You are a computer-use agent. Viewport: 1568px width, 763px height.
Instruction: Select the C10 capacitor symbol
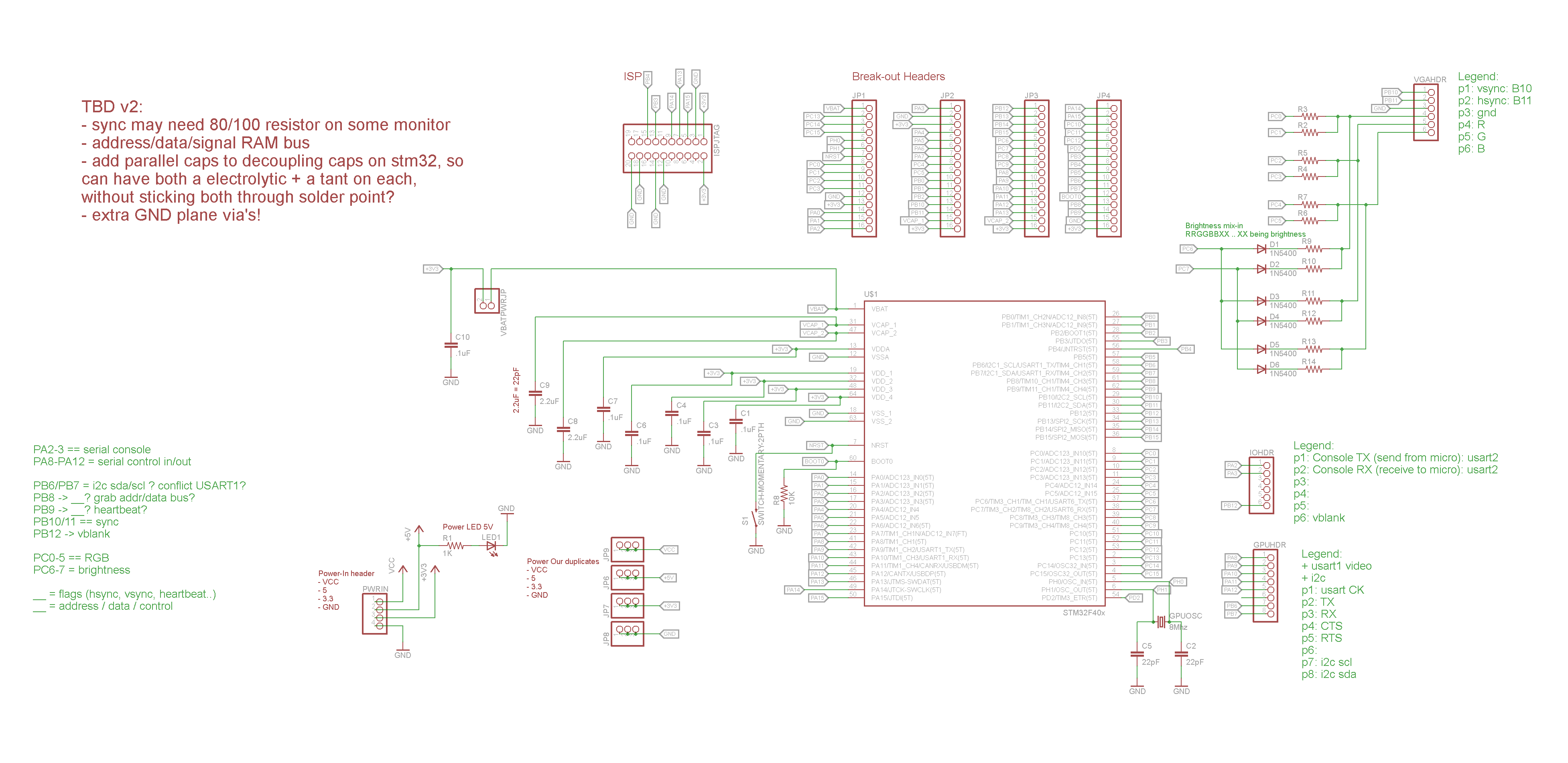click(x=451, y=345)
